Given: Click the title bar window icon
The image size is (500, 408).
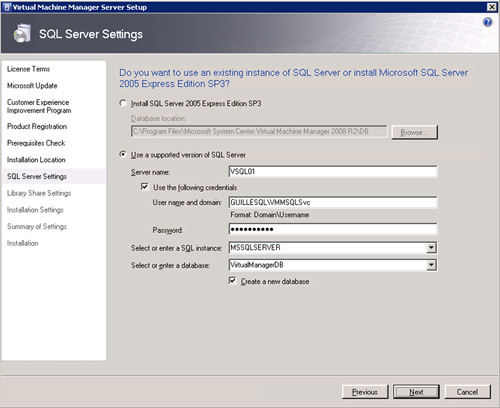Looking at the screenshot, I should pyautogui.click(x=7, y=7).
